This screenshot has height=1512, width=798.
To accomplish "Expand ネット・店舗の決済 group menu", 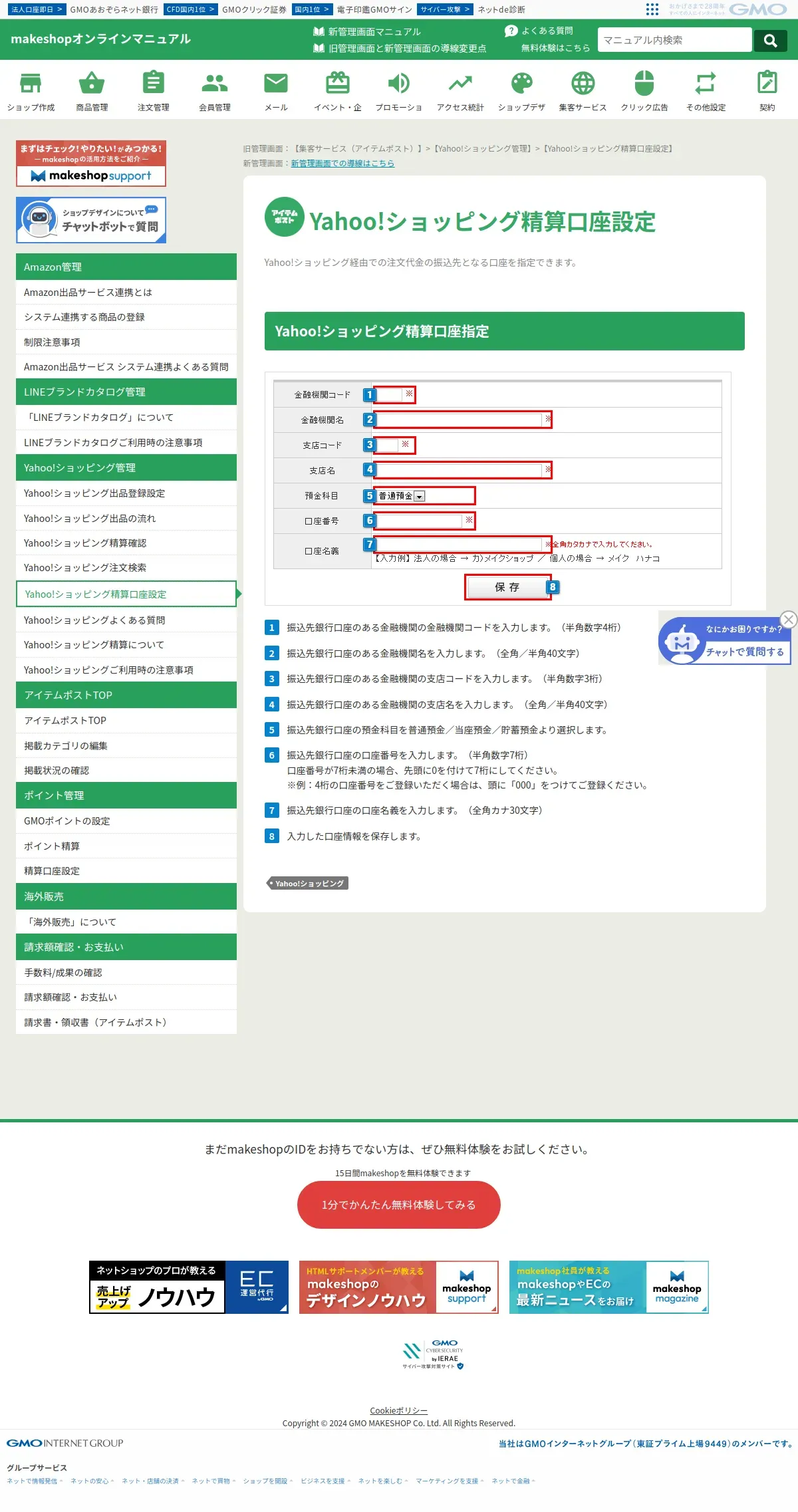I will point(153,1481).
